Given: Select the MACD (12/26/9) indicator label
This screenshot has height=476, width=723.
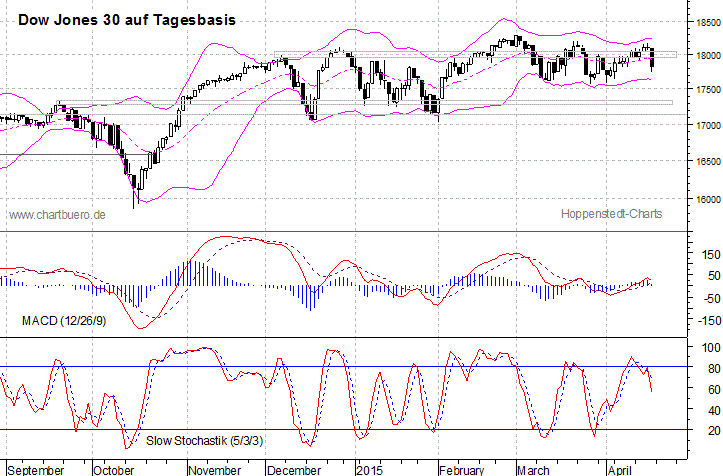Looking at the screenshot, I should (64, 321).
